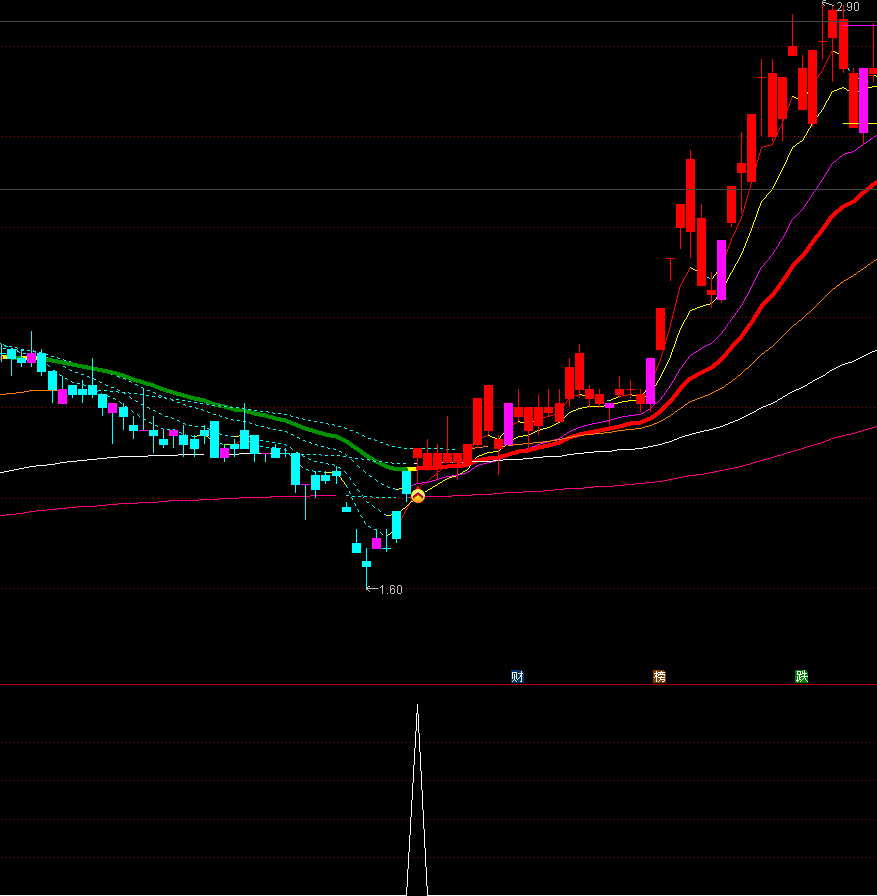The height and width of the screenshot is (896, 877).
Task: Select the first magenta candle at far left
Action: pos(31,357)
